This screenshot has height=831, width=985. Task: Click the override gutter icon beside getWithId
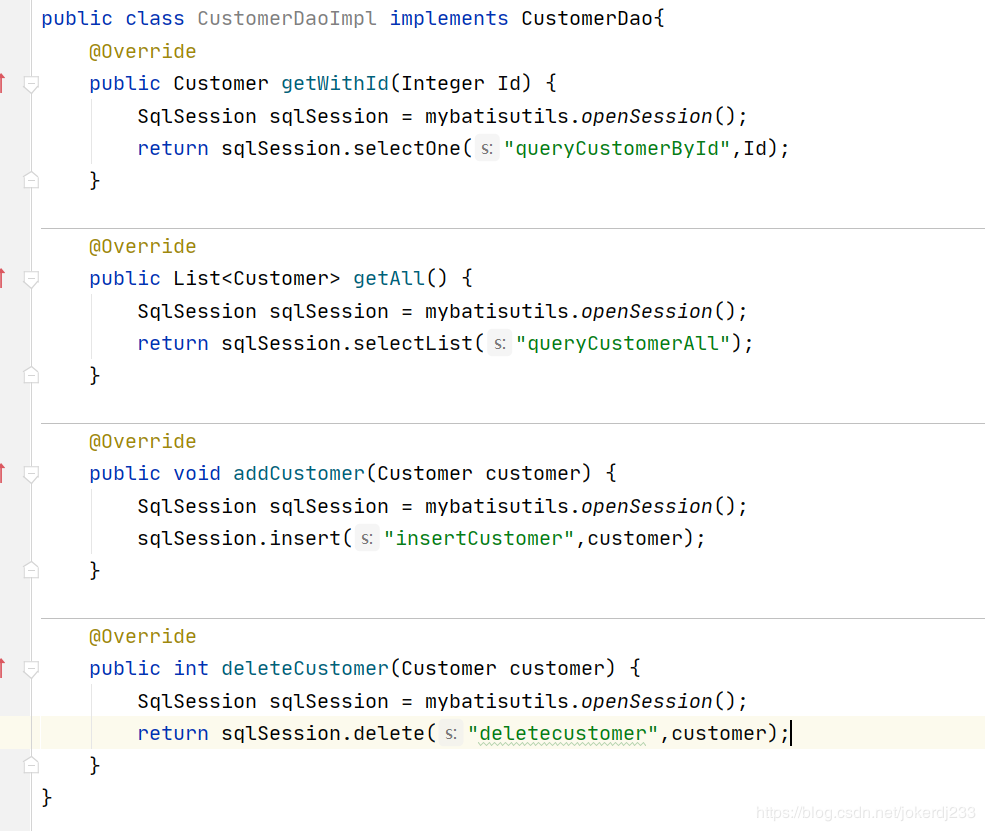3,83
